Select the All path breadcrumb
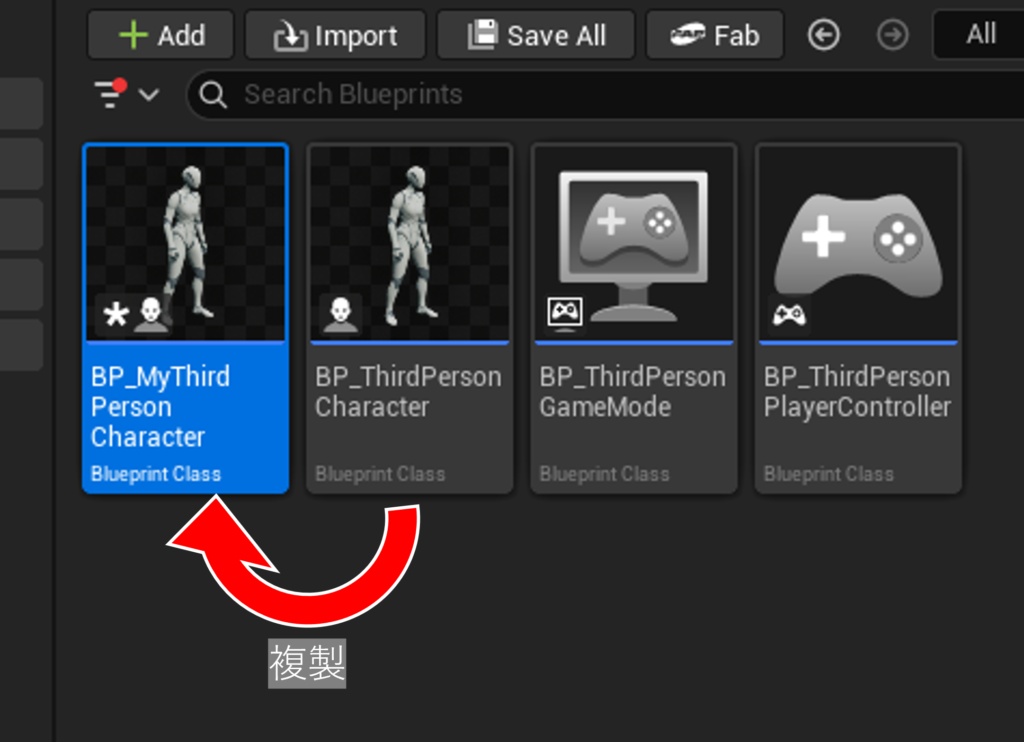The width and height of the screenshot is (1024, 742). [x=980, y=35]
